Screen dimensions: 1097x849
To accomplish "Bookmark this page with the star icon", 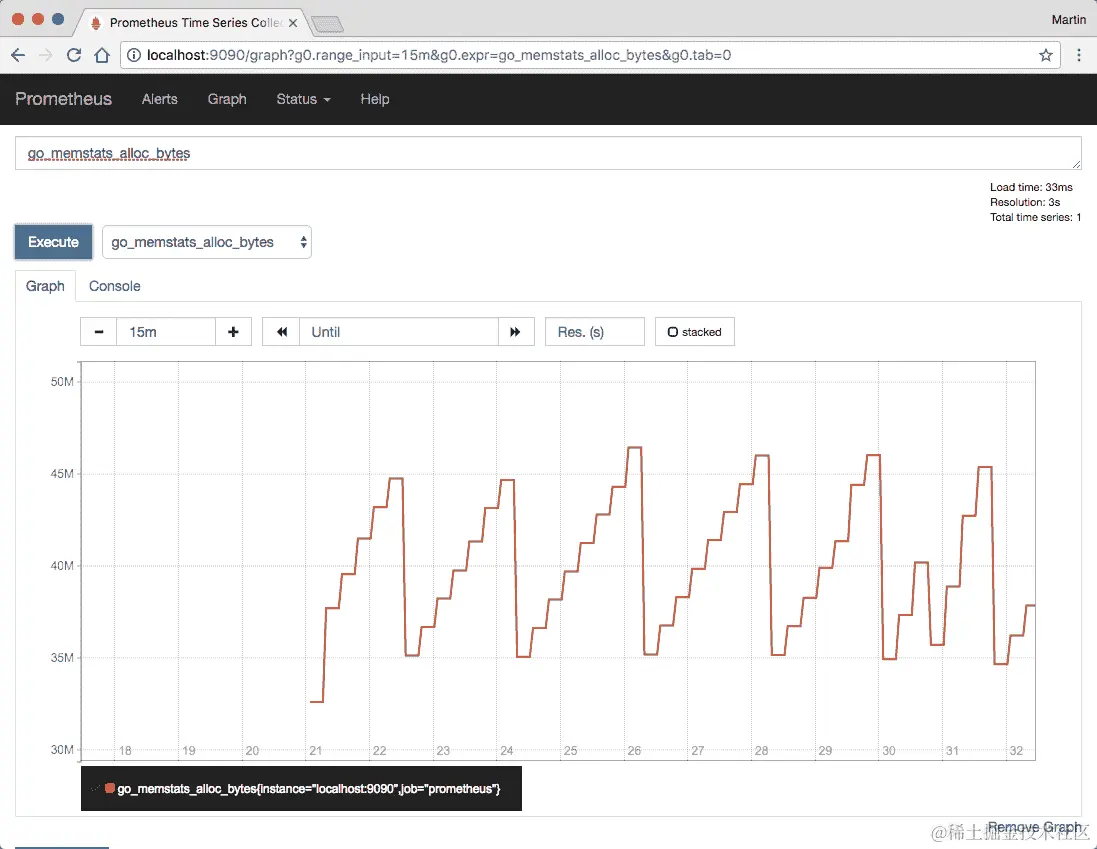I will pos(1045,55).
